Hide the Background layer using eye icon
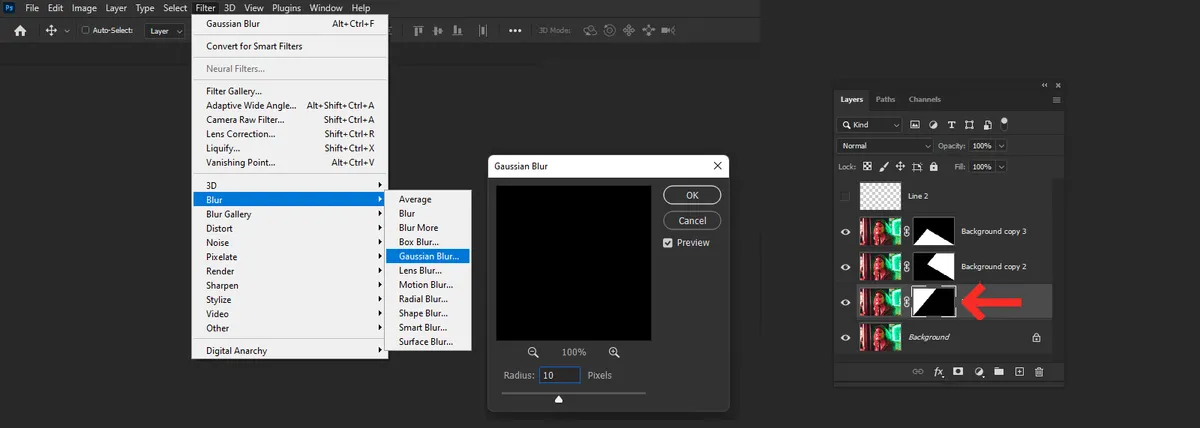This screenshot has height=428, width=1200. (846, 337)
